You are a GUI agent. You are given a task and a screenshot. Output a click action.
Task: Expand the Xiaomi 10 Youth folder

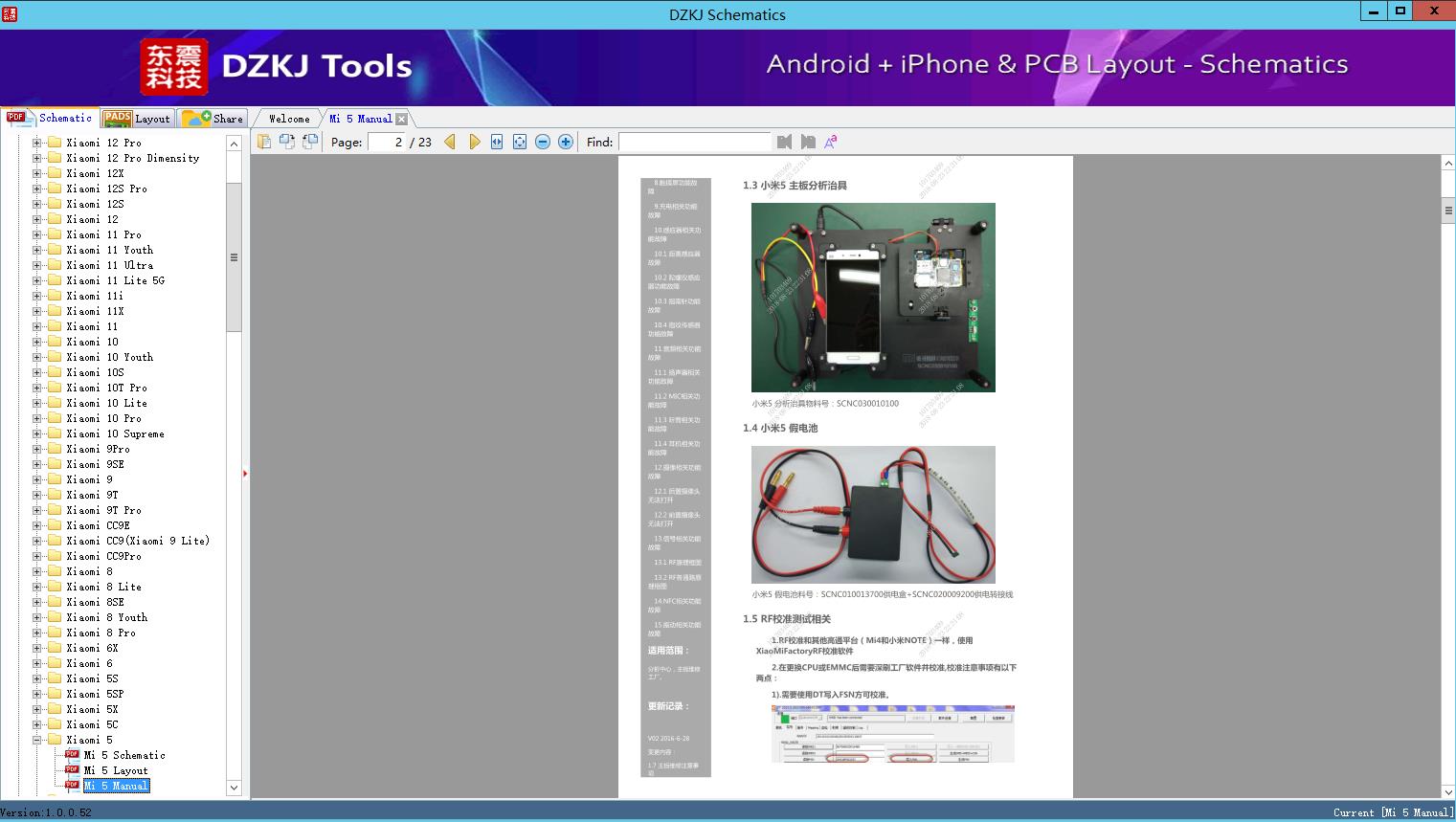click(x=37, y=357)
